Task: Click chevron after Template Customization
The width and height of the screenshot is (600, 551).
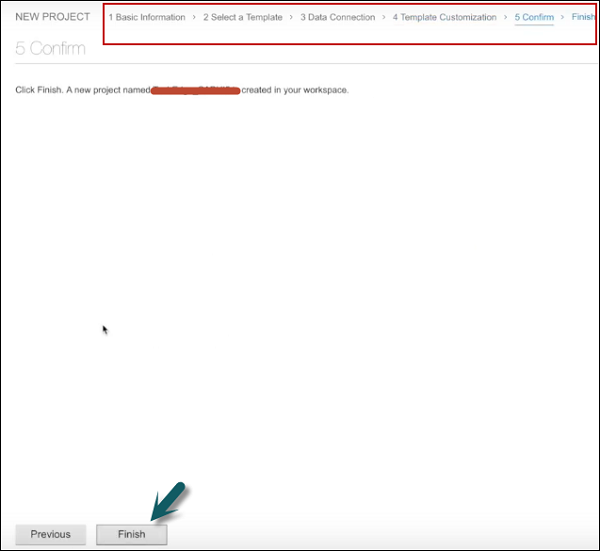Action: (x=505, y=17)
